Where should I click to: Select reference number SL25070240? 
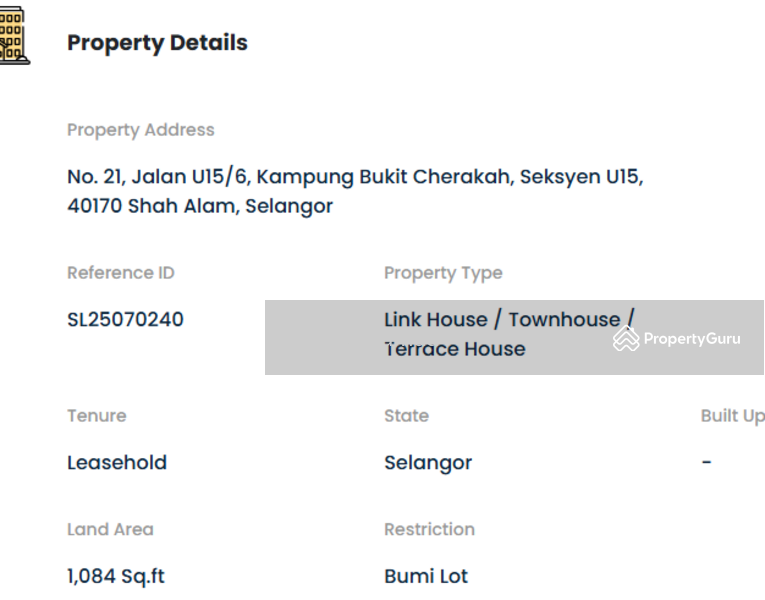point(125,320)
